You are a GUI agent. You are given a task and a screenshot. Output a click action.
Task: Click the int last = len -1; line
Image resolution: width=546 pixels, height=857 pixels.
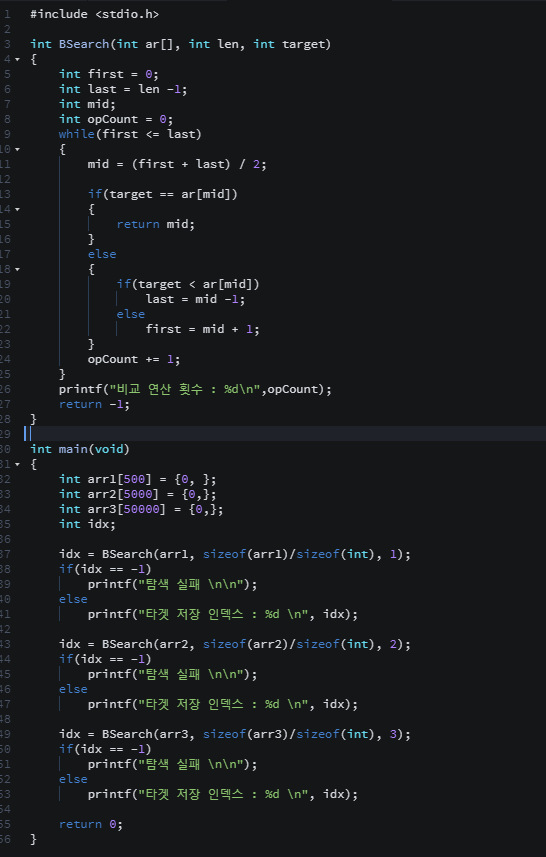pyautogui.click(x=123, y=89)
